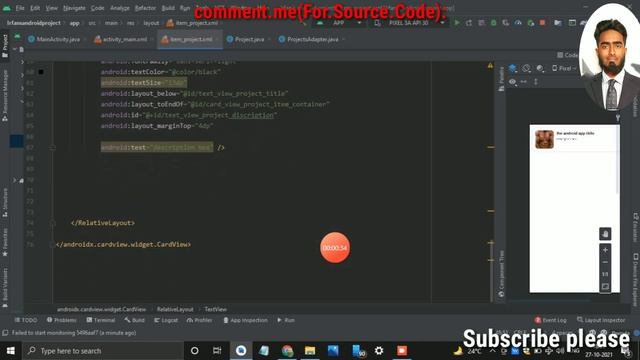640x360 pixels.
Task: Click the black color swatch in the gutter
Action: coord(41,72)
